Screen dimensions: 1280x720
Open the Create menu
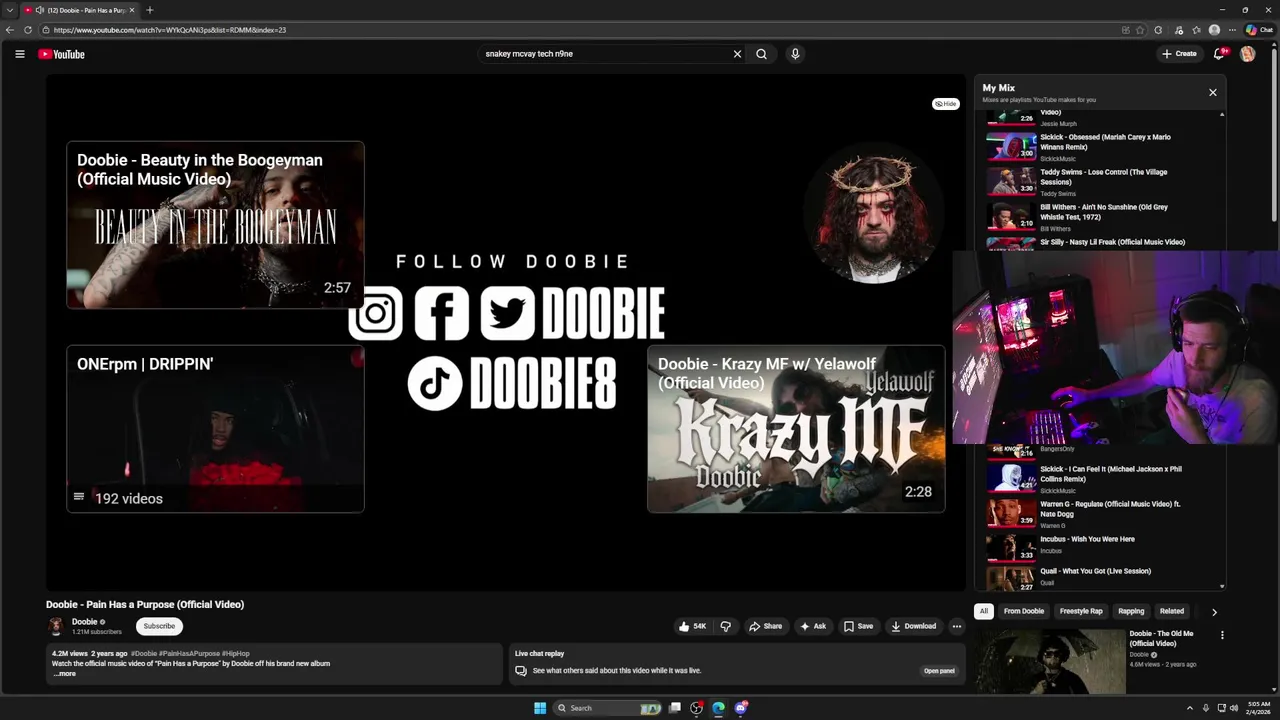point(1179,54)
